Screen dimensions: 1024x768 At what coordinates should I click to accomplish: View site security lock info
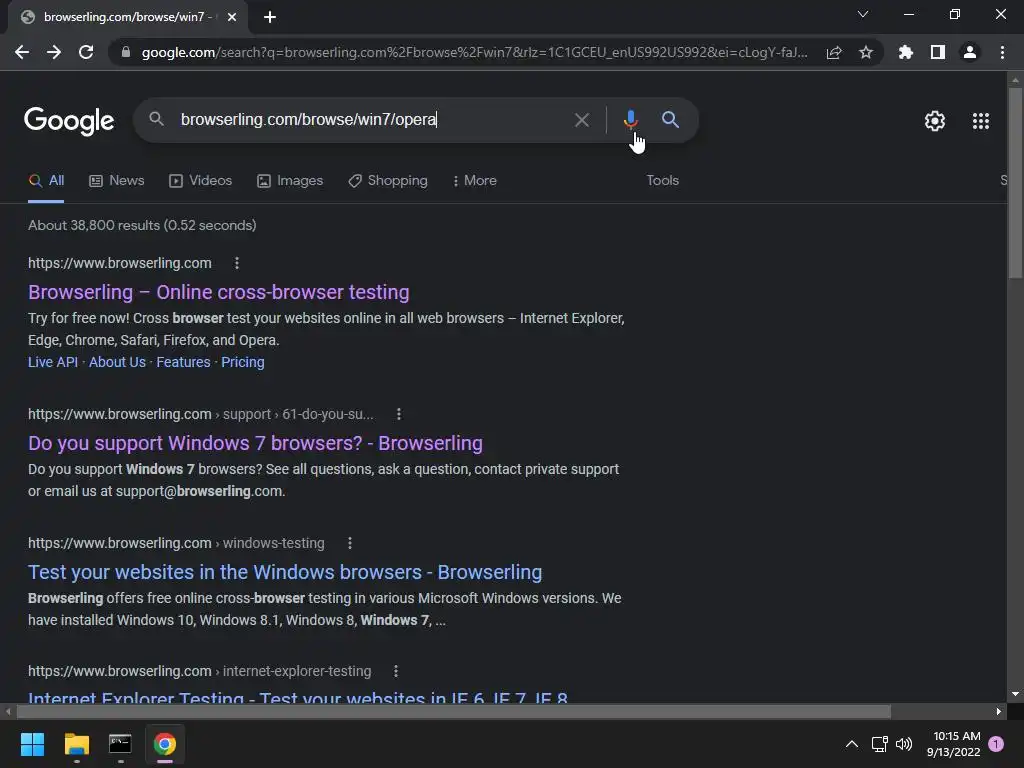[x=126, y=52]
